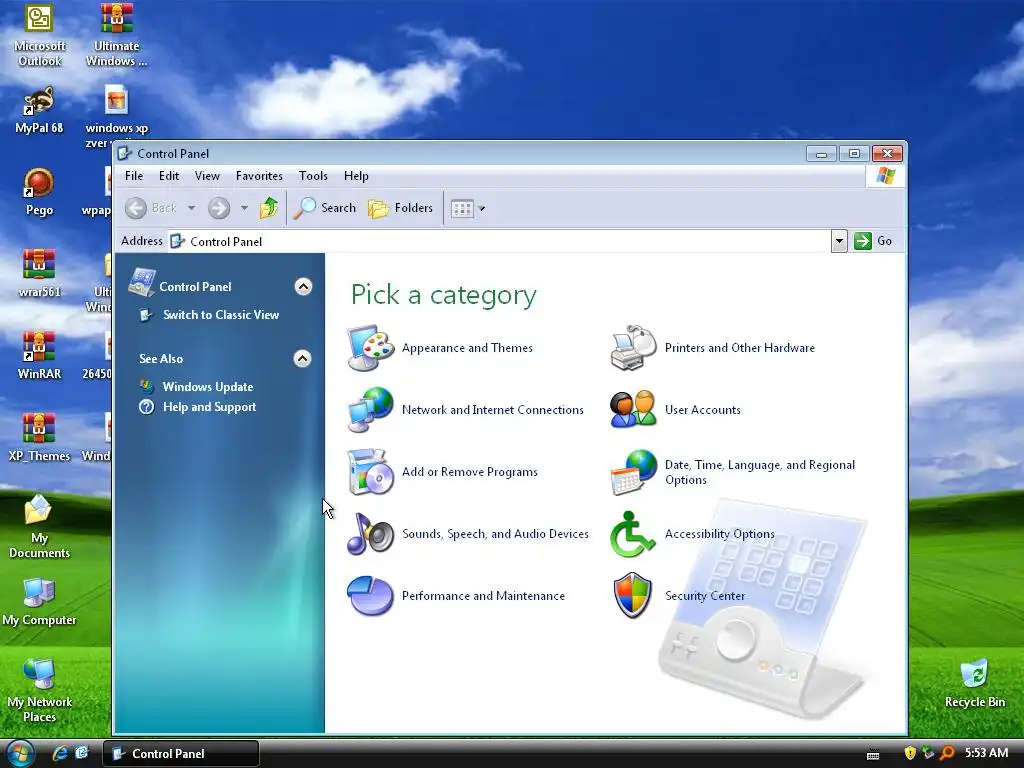
Task: Open the Help and Support link
Action: [x=210, y=407]
